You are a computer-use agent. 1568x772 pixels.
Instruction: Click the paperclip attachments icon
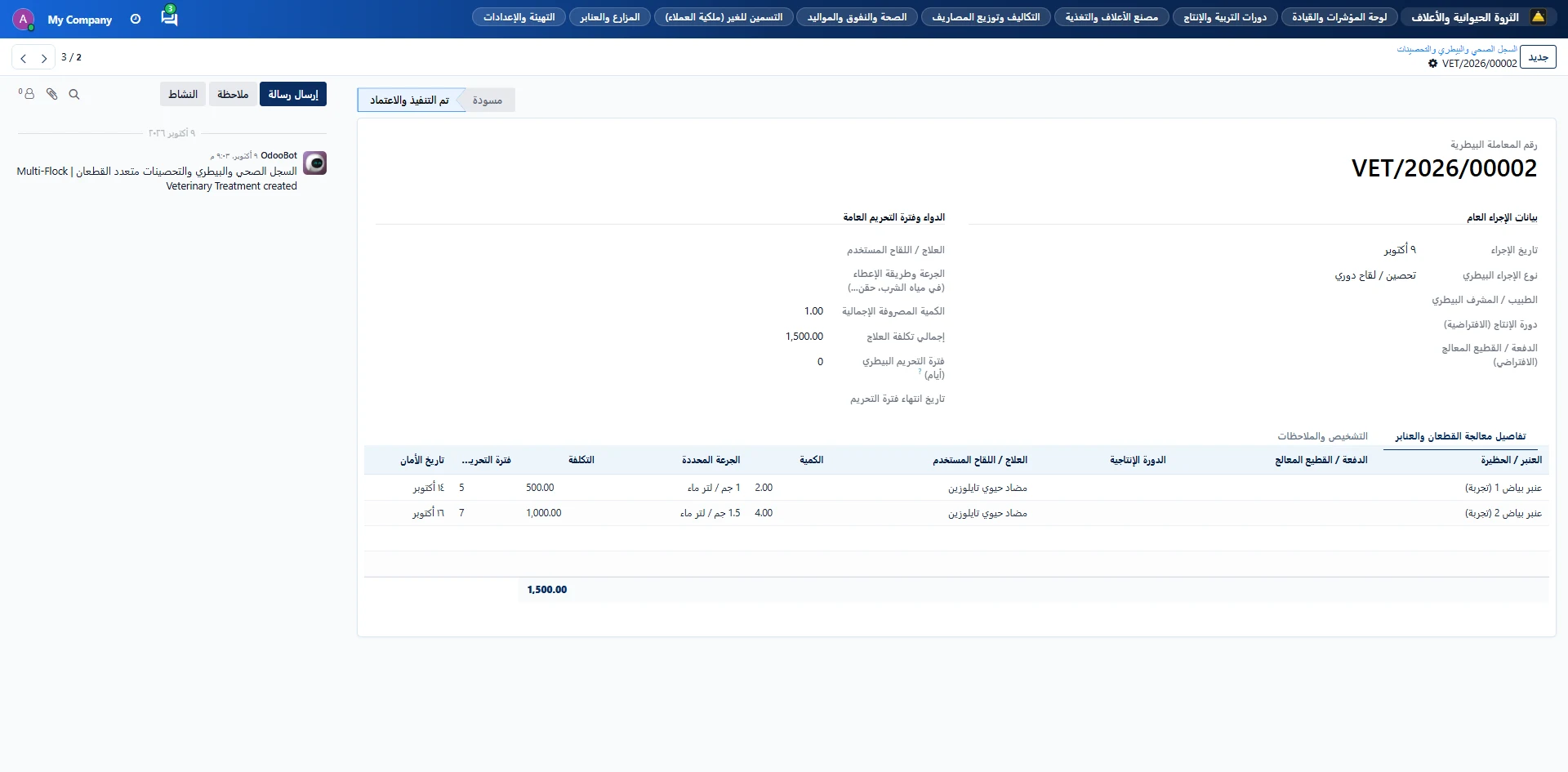coord(51,94)
